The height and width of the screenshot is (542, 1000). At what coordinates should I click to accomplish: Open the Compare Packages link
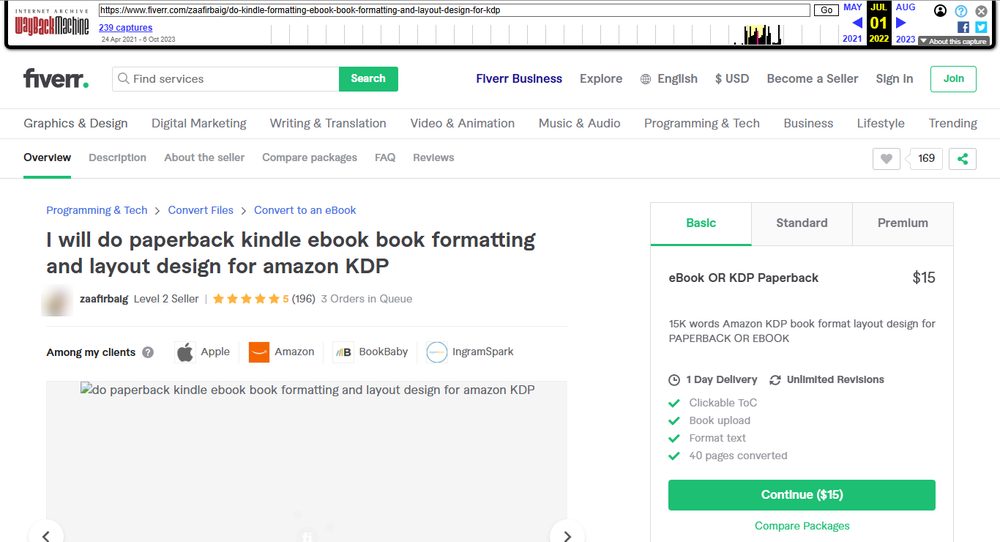point(802,526)
